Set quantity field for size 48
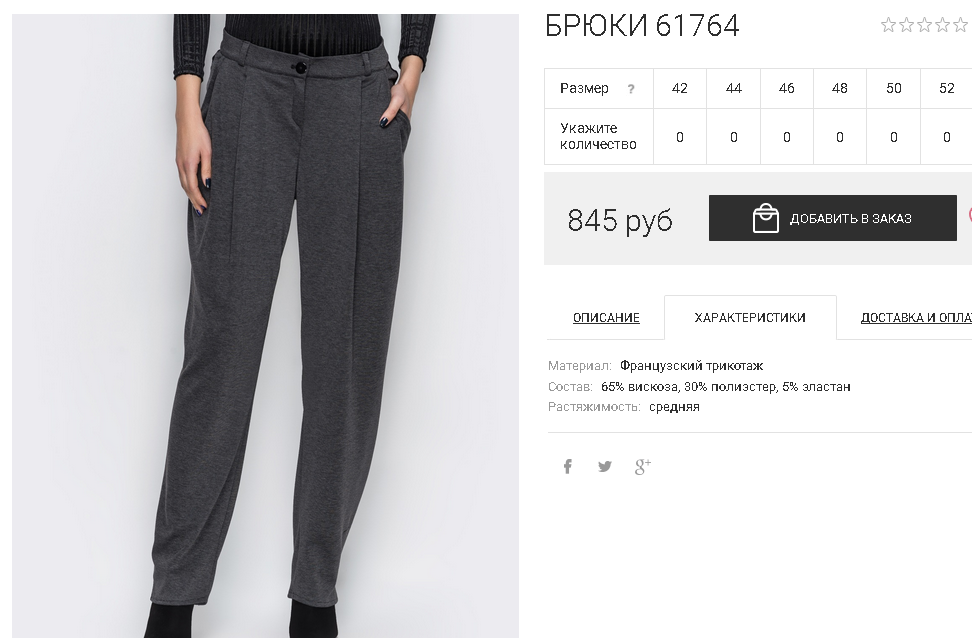 pos(840,137)
